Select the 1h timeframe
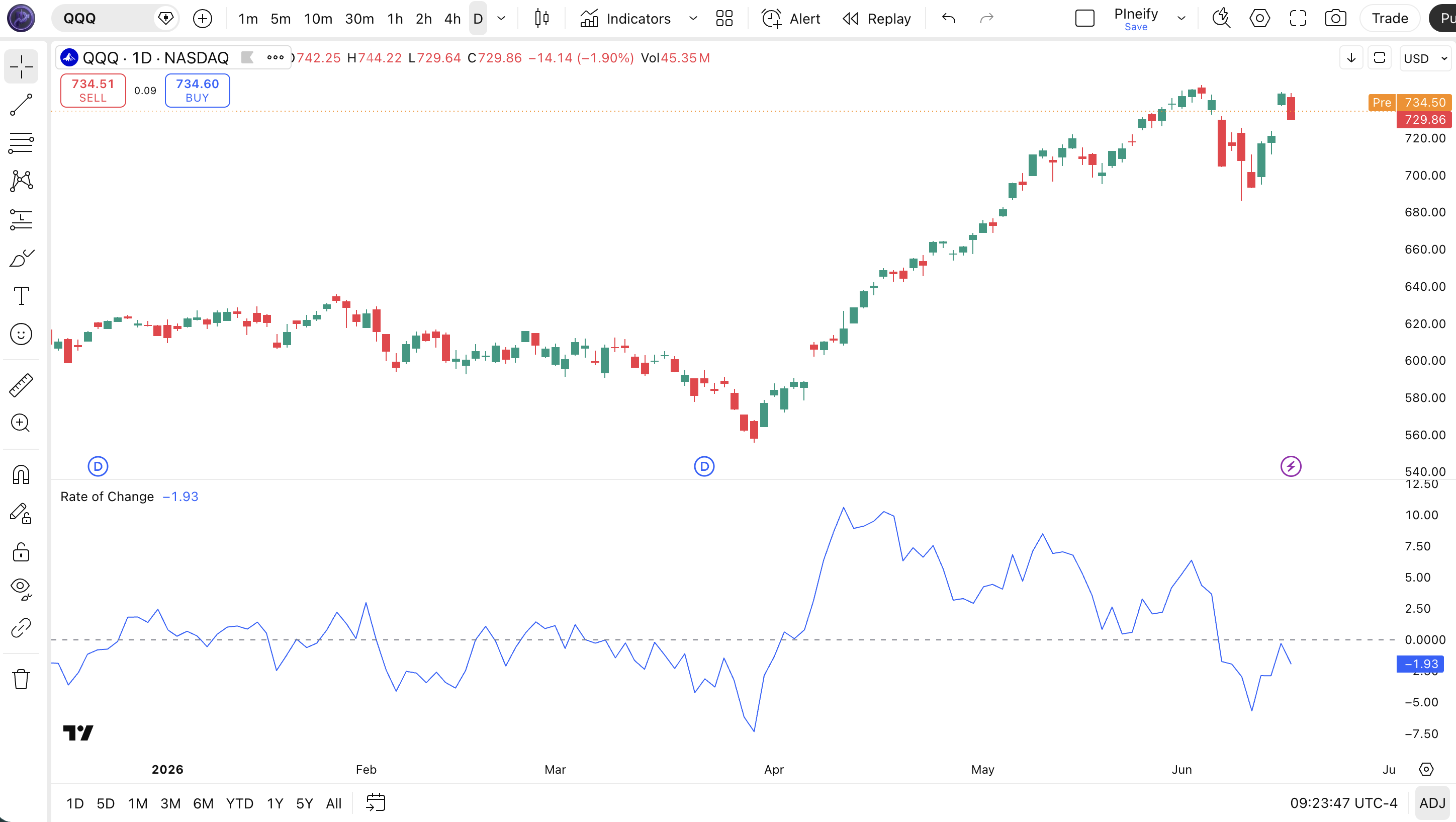Viewport: 1456px width, 822px height. pos(395,19)
